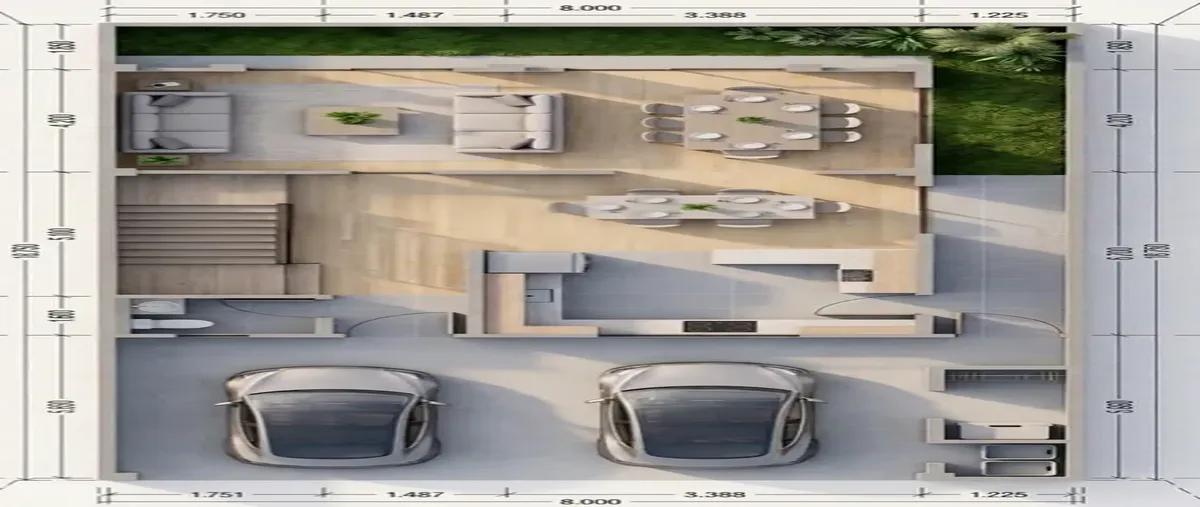This screenshot has width=1200, height=507.
Task: Click the cooktop on the kitchen counter
Action: (x=720, y=326)
